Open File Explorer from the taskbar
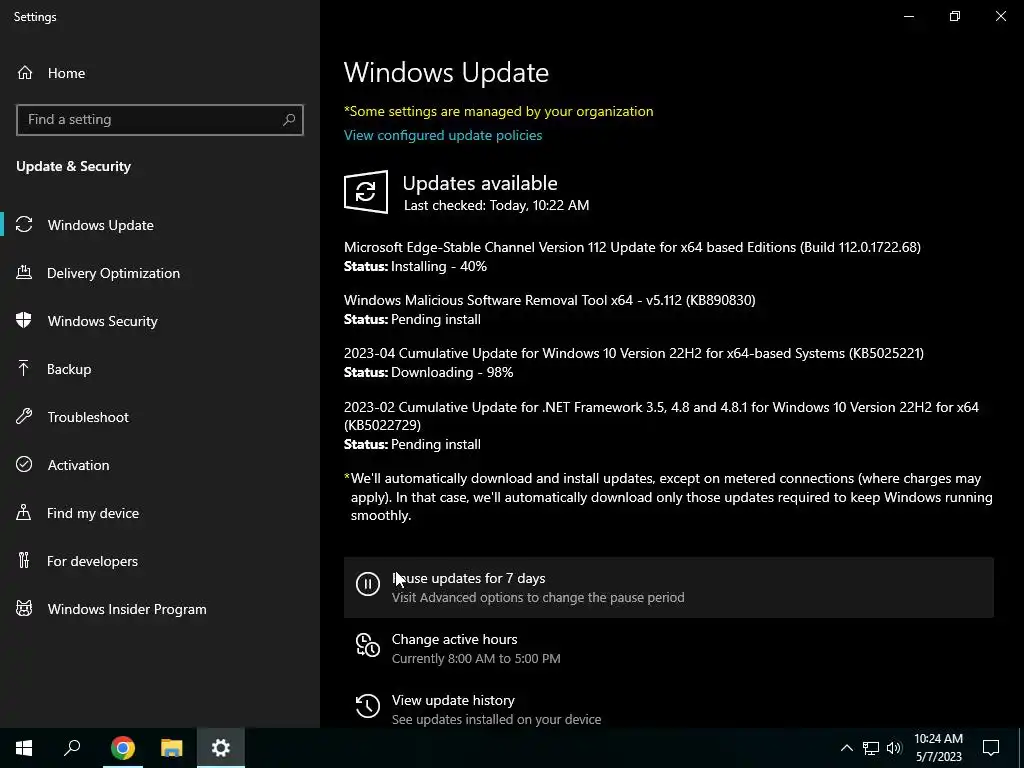 [x=172, y=748]
